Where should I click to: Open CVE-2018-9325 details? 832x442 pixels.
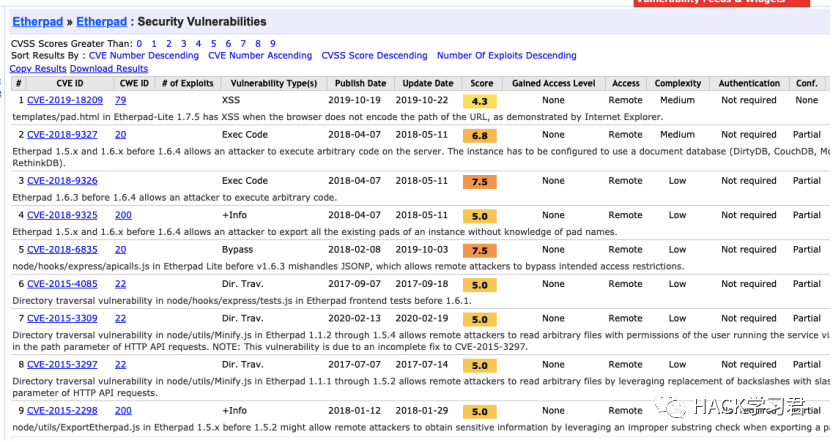point(62,215)
